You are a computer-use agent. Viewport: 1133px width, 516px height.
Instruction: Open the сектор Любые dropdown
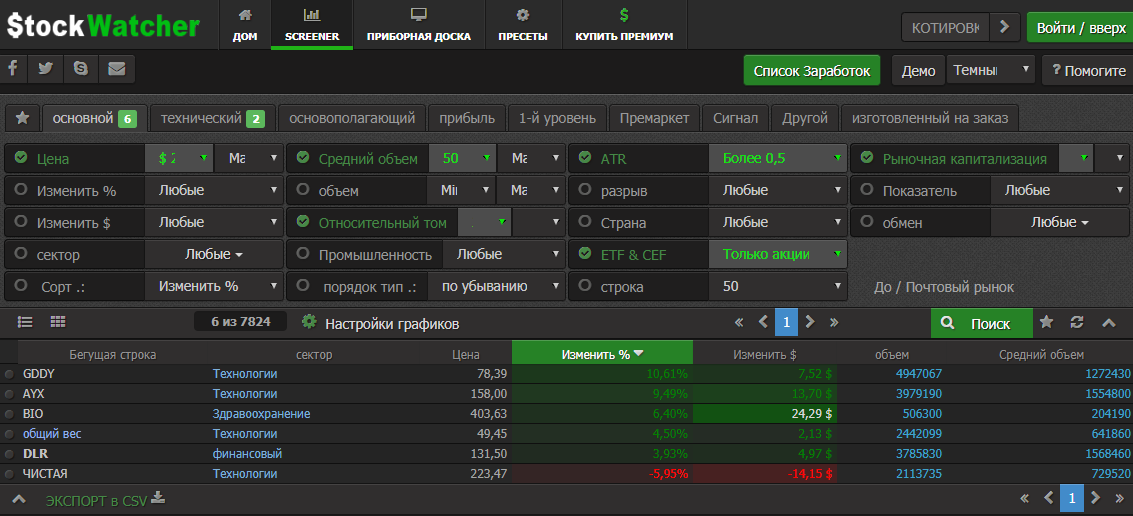pos(213,254)
